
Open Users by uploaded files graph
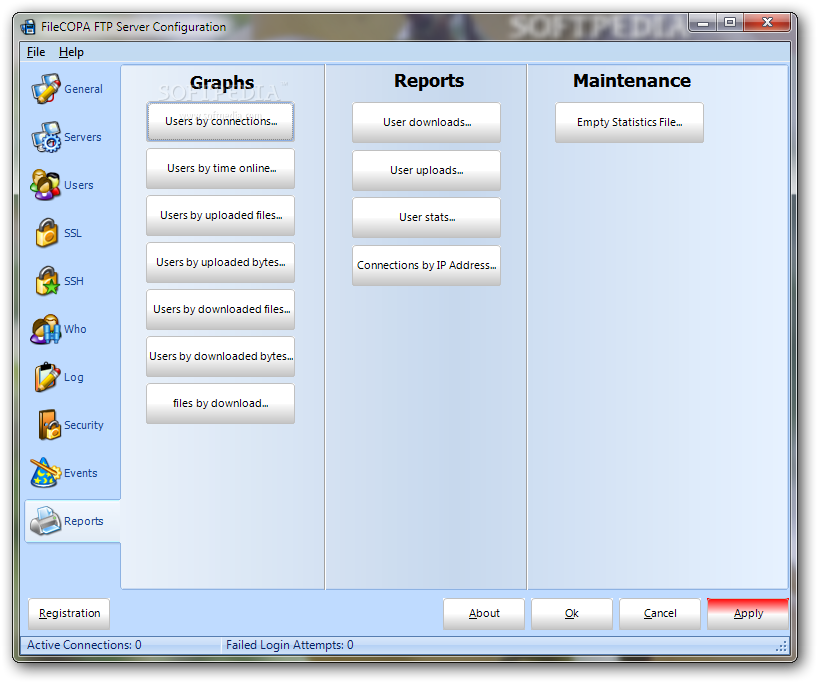(x=221, y=215)
